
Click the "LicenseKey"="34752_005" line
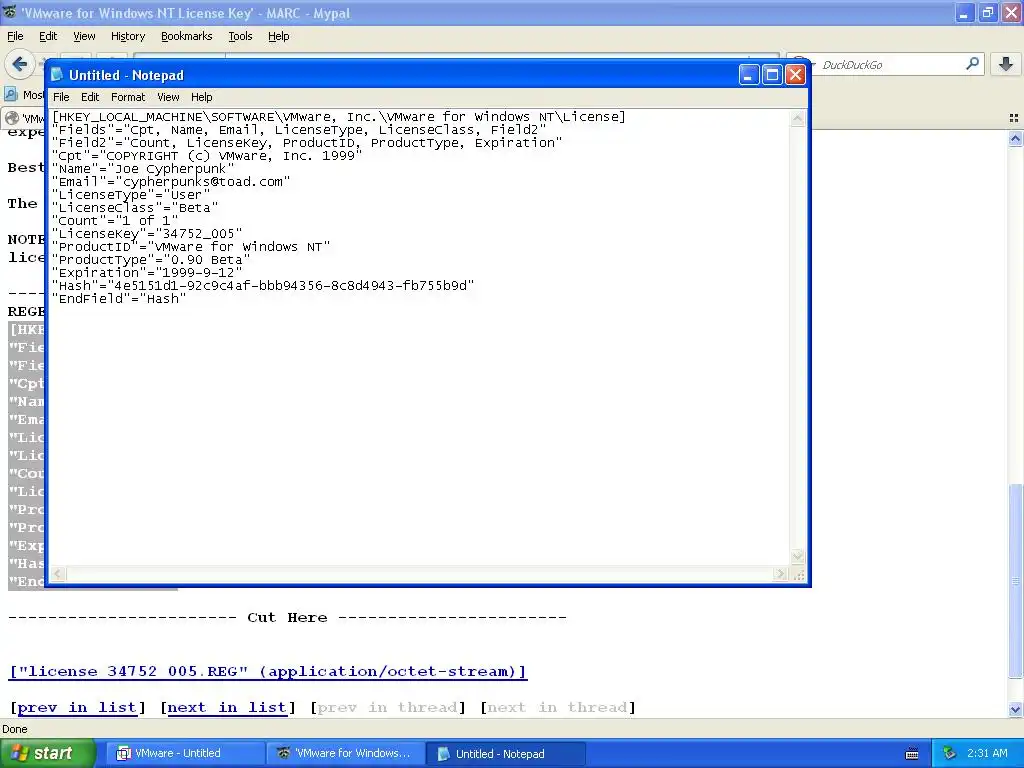[x=147, y=234]
